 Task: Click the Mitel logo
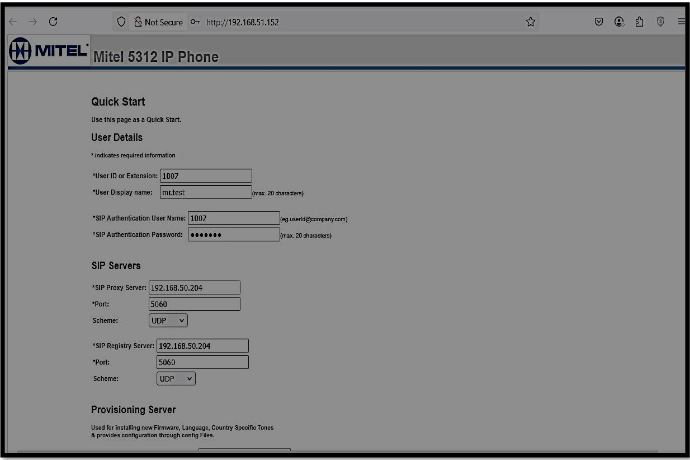[48, 51]
